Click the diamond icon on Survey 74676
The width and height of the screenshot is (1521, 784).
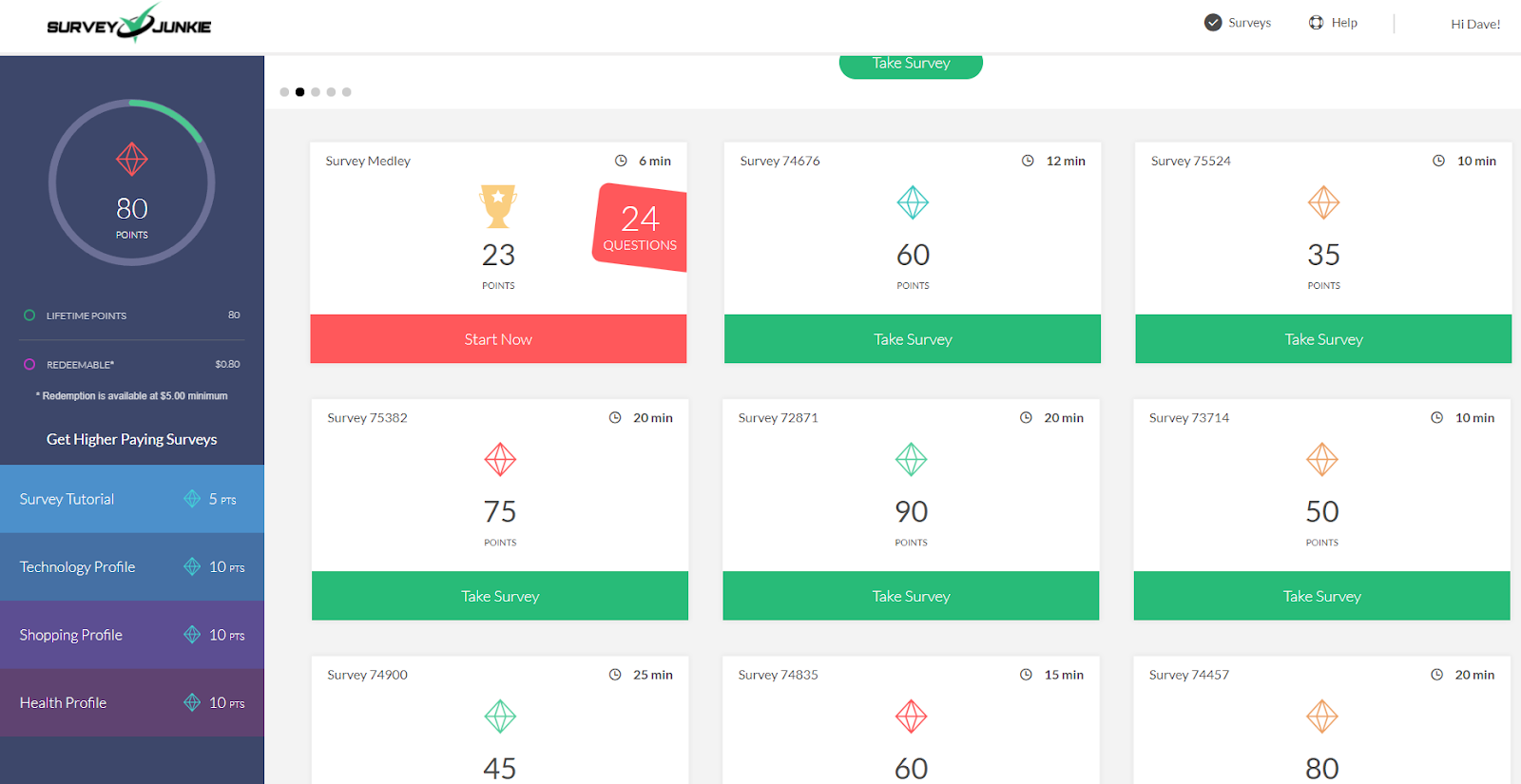pos(913,202)
